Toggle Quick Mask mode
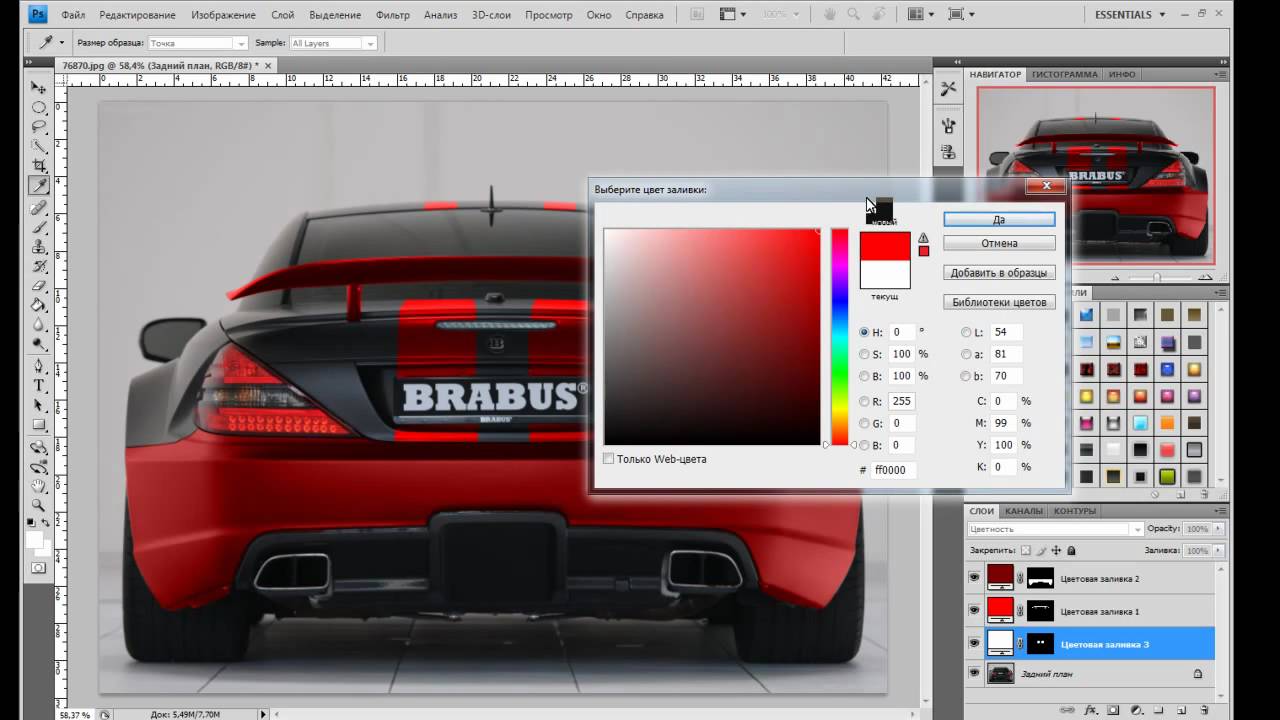Screen dimensions: 1280x720 tap(39, 567)
